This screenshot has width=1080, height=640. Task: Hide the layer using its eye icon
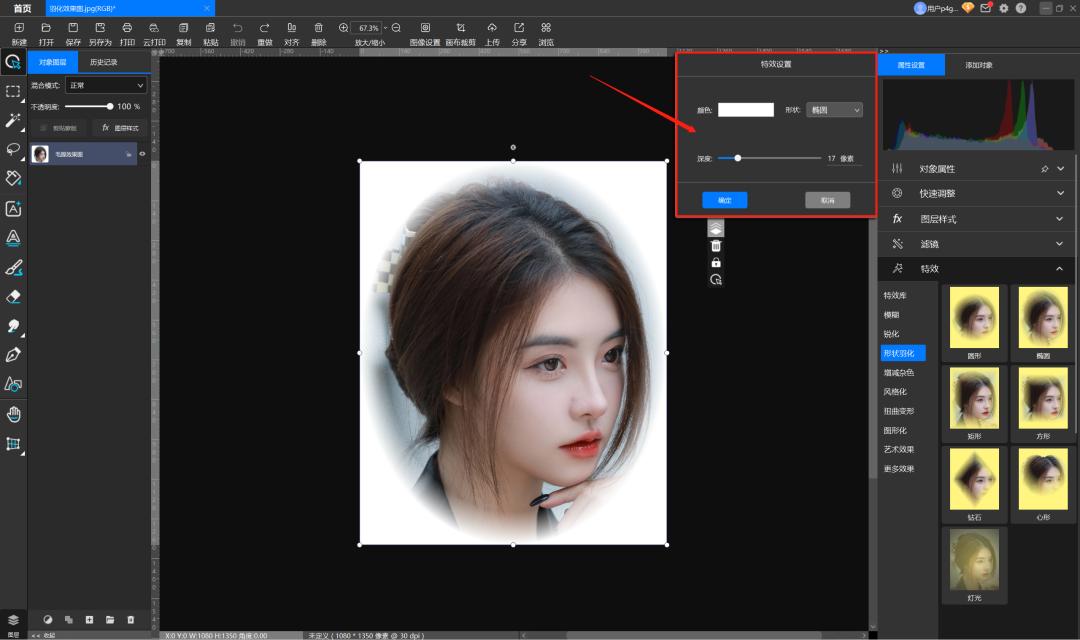pyautogui.click(x=142, y=154)
